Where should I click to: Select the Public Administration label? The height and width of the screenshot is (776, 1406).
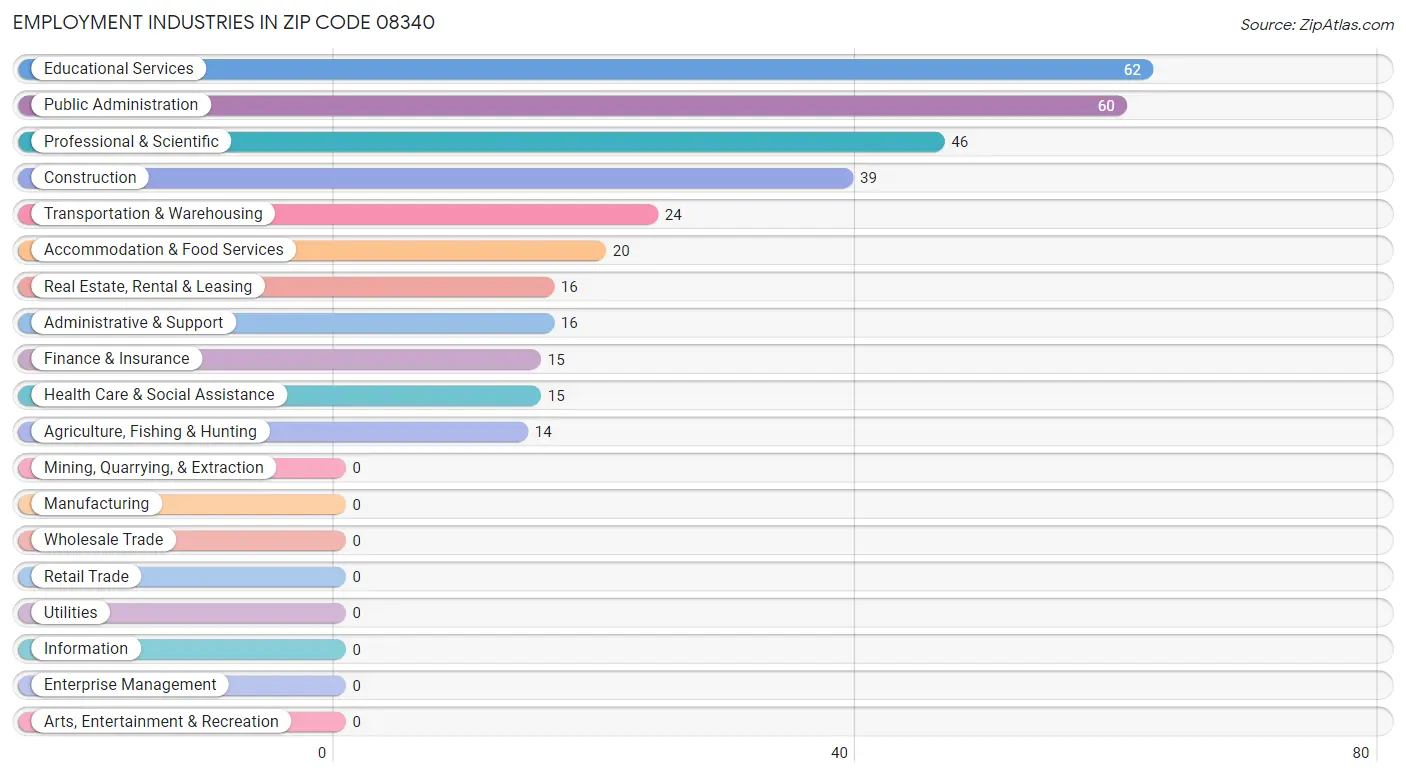tap(121, 105)
